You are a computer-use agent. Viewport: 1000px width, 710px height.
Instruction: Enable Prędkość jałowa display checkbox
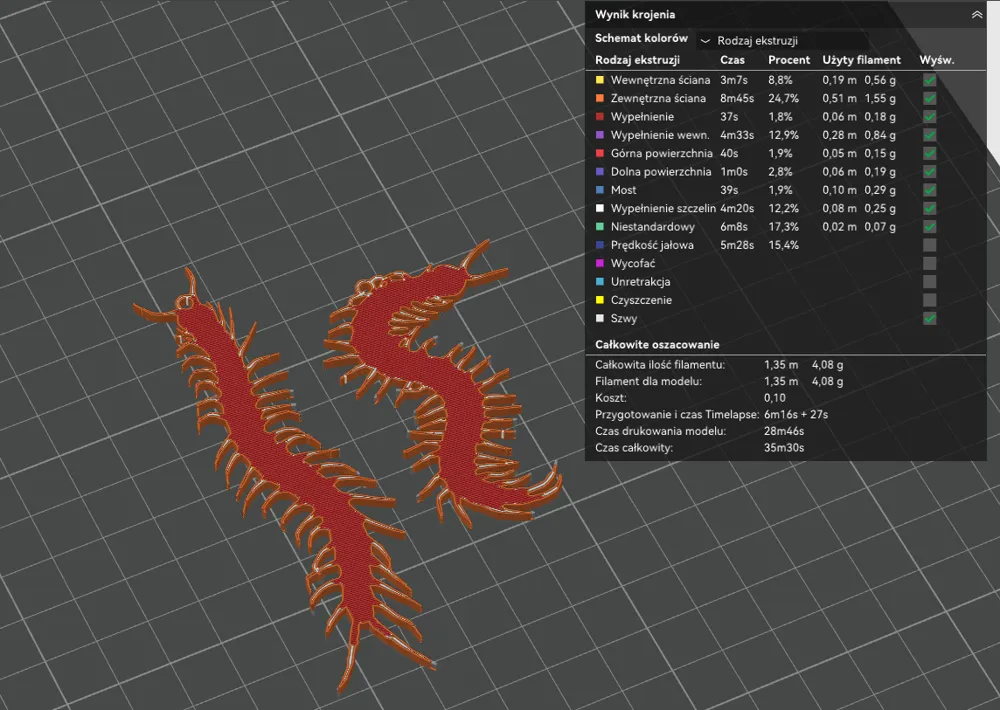(930, 245)
